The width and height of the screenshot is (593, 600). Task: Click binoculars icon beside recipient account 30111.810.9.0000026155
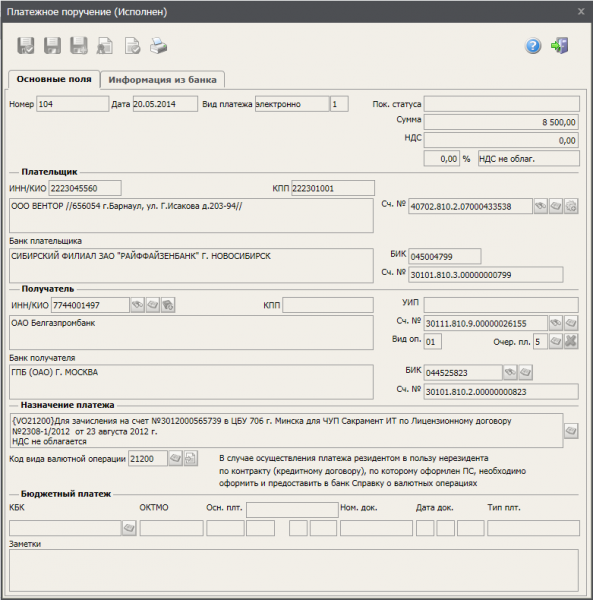pos(556,323)
